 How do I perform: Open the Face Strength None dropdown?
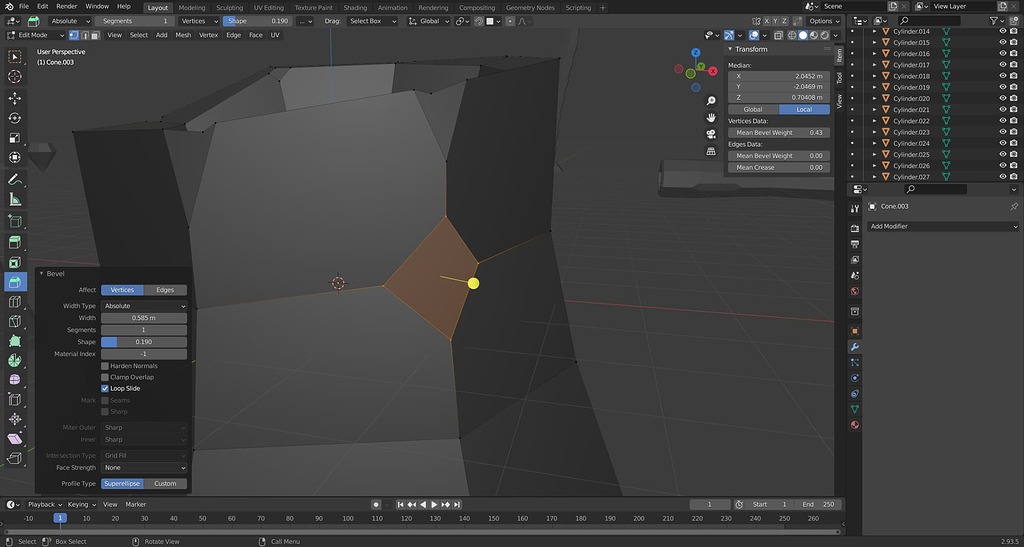[x=144, y=468]
